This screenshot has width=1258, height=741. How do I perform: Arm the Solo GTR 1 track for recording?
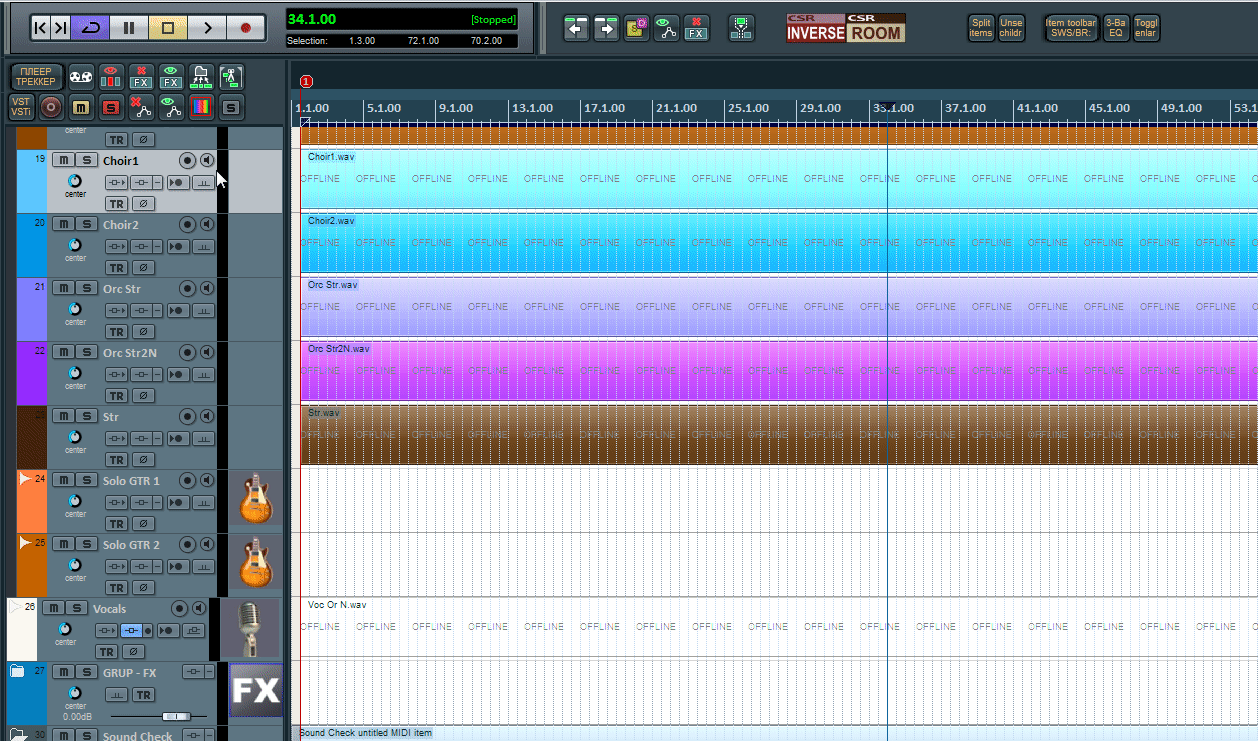pos(187,481)
